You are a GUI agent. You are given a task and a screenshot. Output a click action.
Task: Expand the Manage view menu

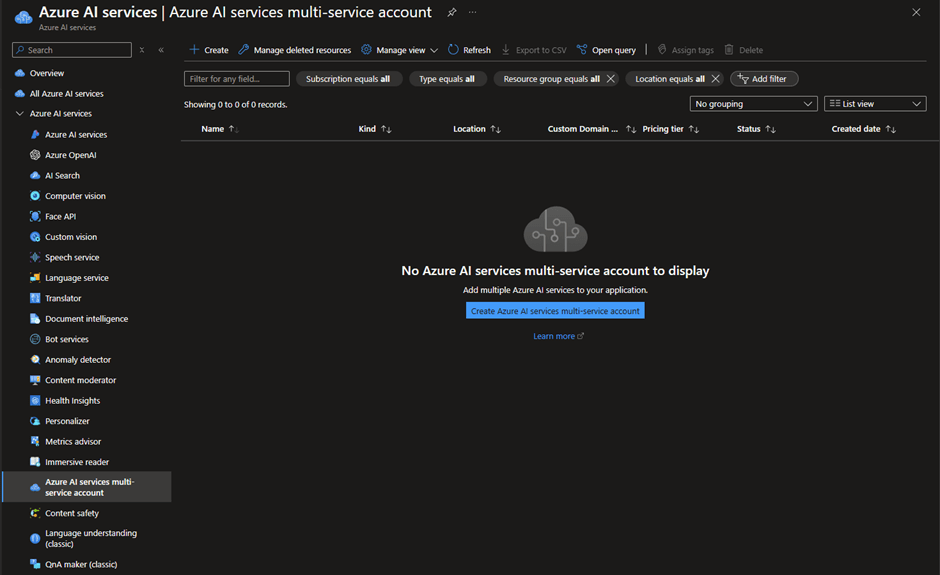(400, 50)
